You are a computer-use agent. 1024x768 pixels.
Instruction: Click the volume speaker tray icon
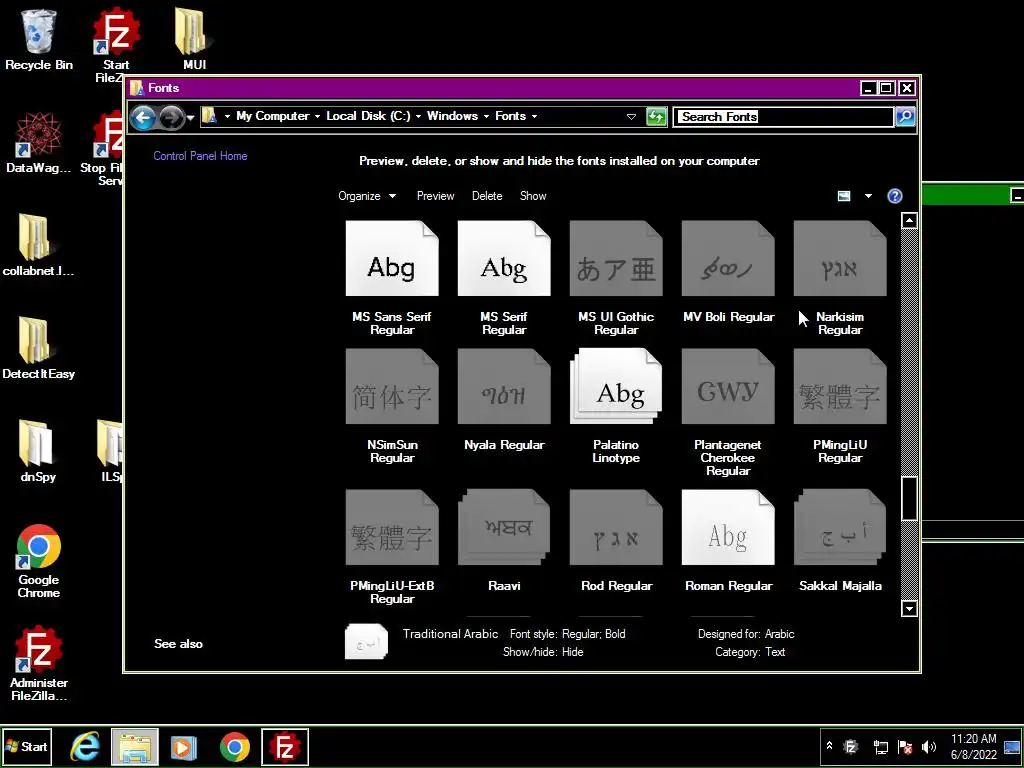928,746
